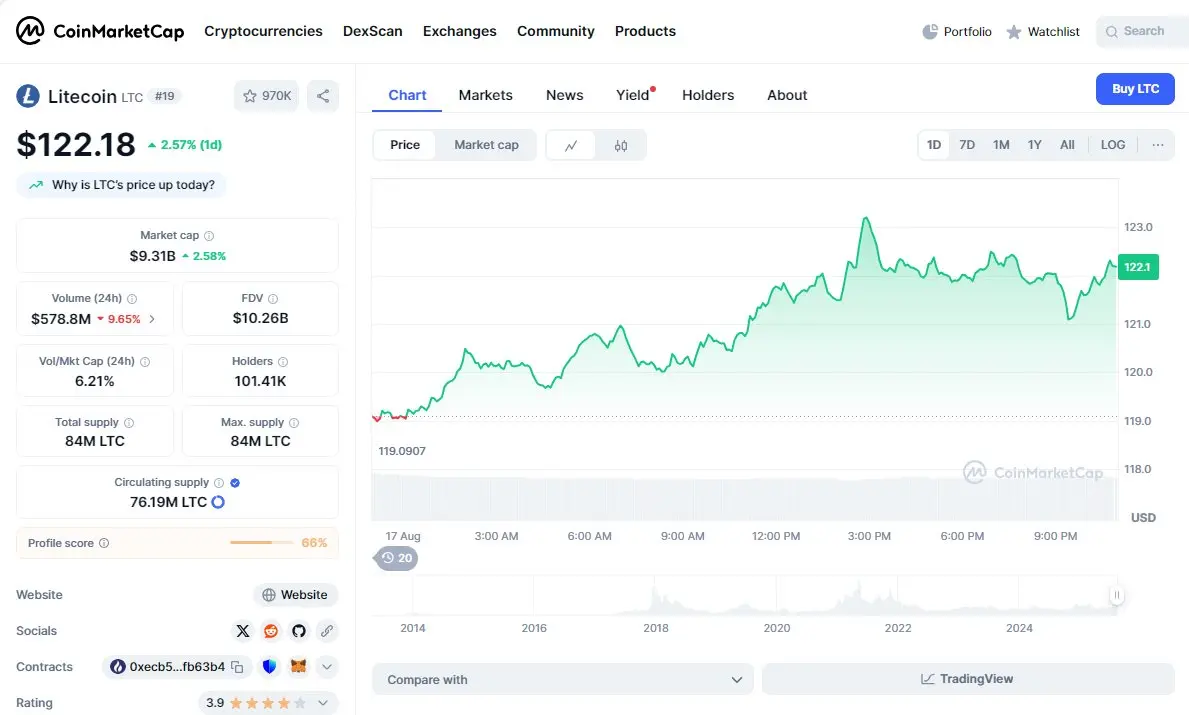The height and width of the screenshot is (715, 1189).
Task: Click Why is LTC's price up today?
Action: (122, 185)
